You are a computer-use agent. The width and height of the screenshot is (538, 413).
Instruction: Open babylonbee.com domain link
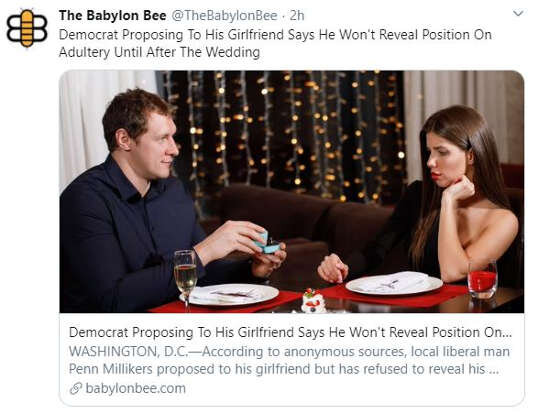pyautogui.click(x=136, y=388)
